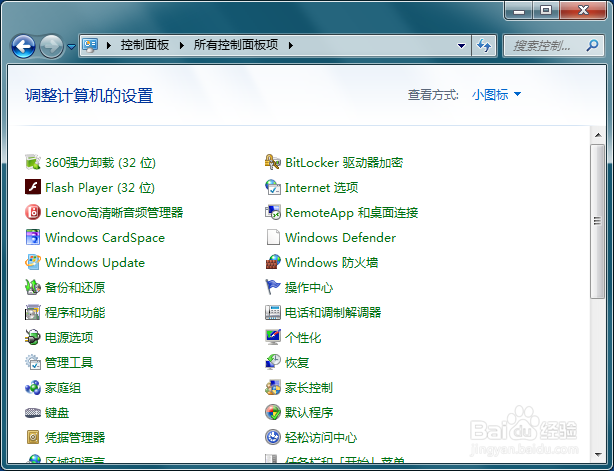Image resolution: width=614 pixels, height=471 pixels.
Task: Click the Internet 选项 globe icon
Action: point(273,188)
